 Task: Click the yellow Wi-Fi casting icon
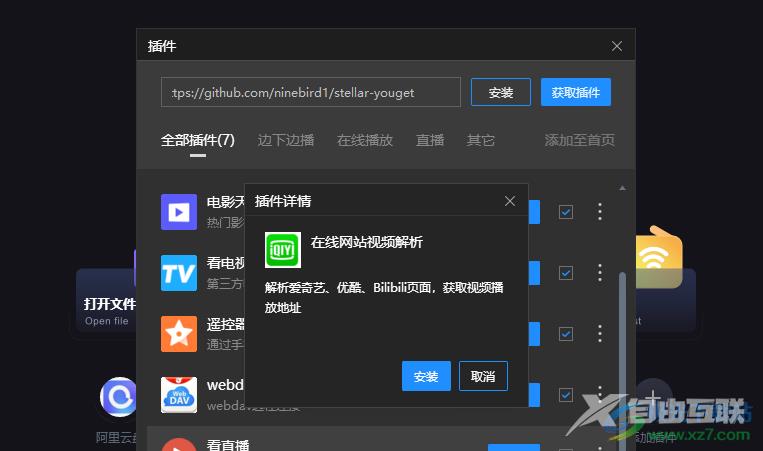[659, 257]
